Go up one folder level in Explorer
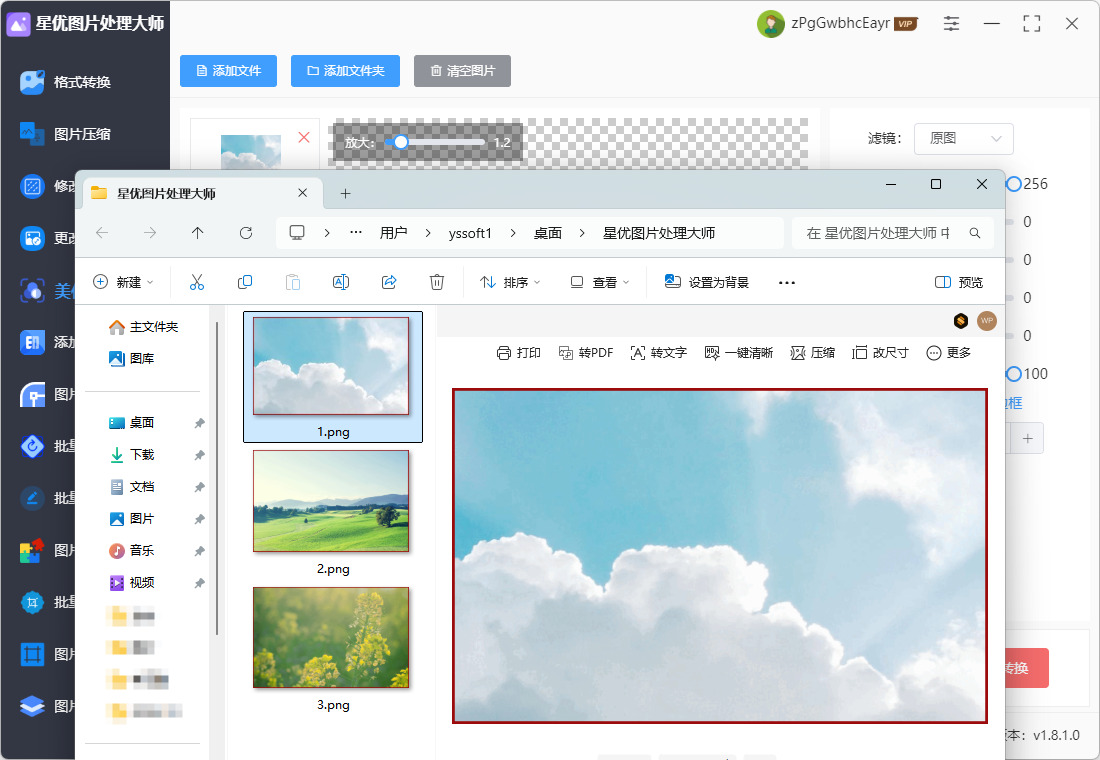1100x760 pixels. click(198, 233)
